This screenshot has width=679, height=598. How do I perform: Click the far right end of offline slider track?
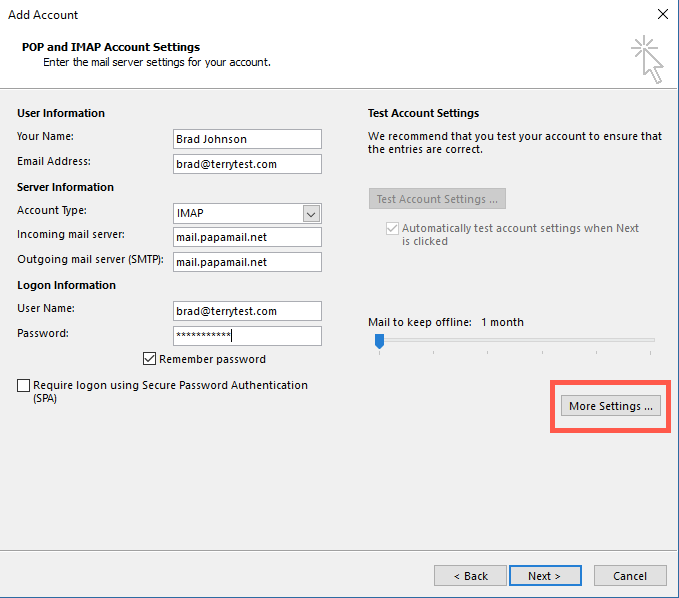click(x=651, y=340)
